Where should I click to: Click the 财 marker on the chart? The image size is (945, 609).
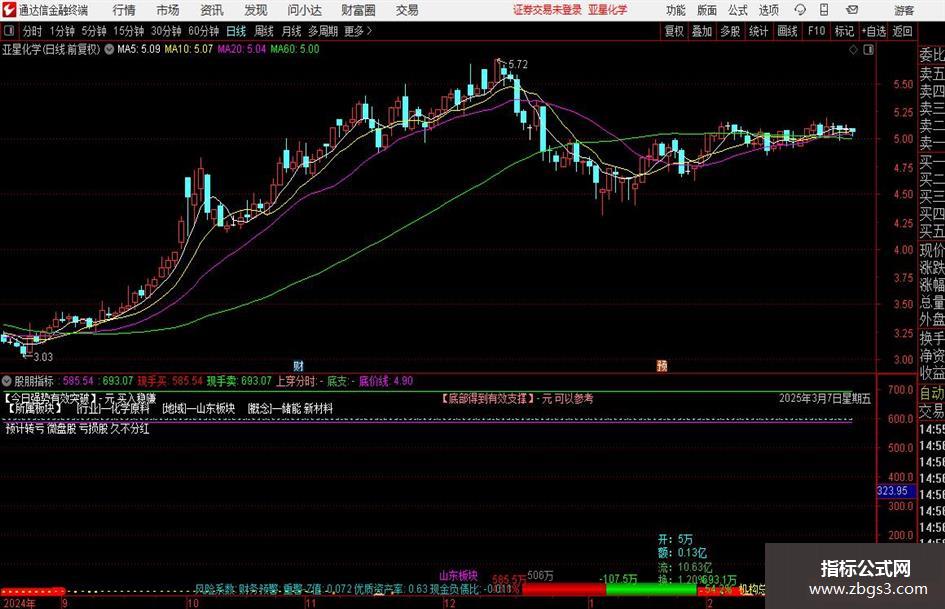point(298,365)
